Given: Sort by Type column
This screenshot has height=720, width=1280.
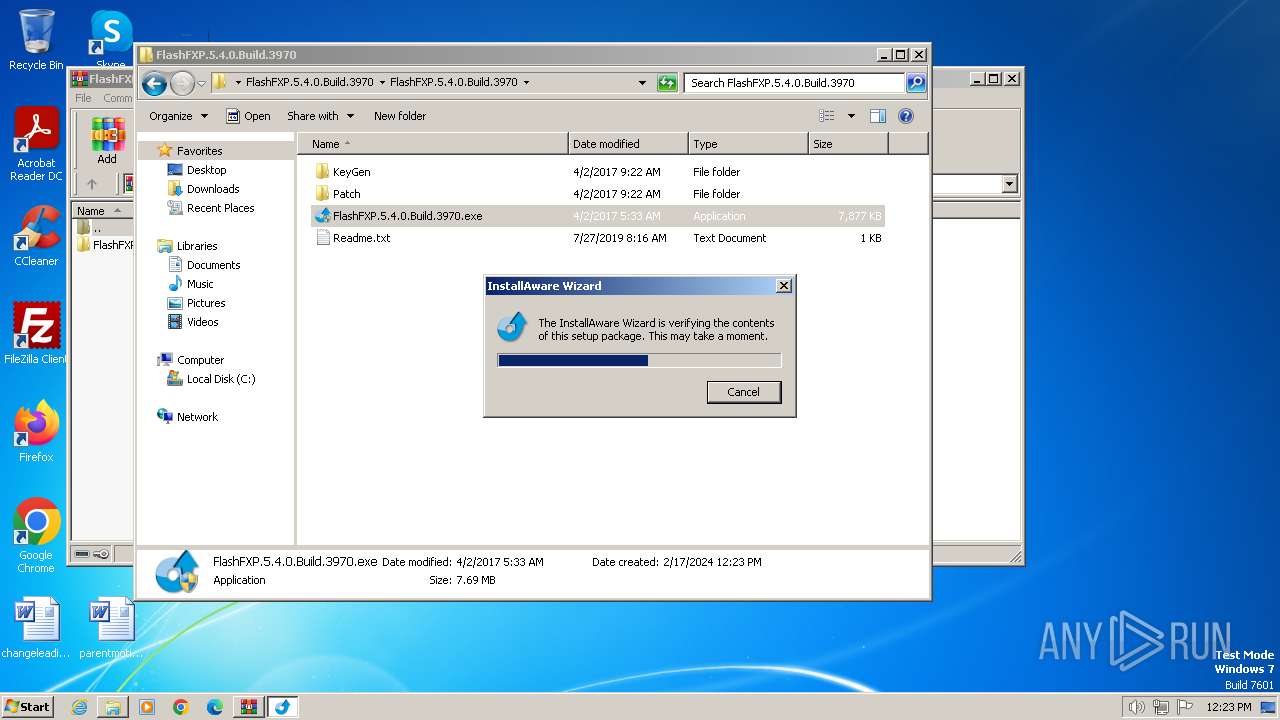Looking at the screenshot, I should pos(748,144).
